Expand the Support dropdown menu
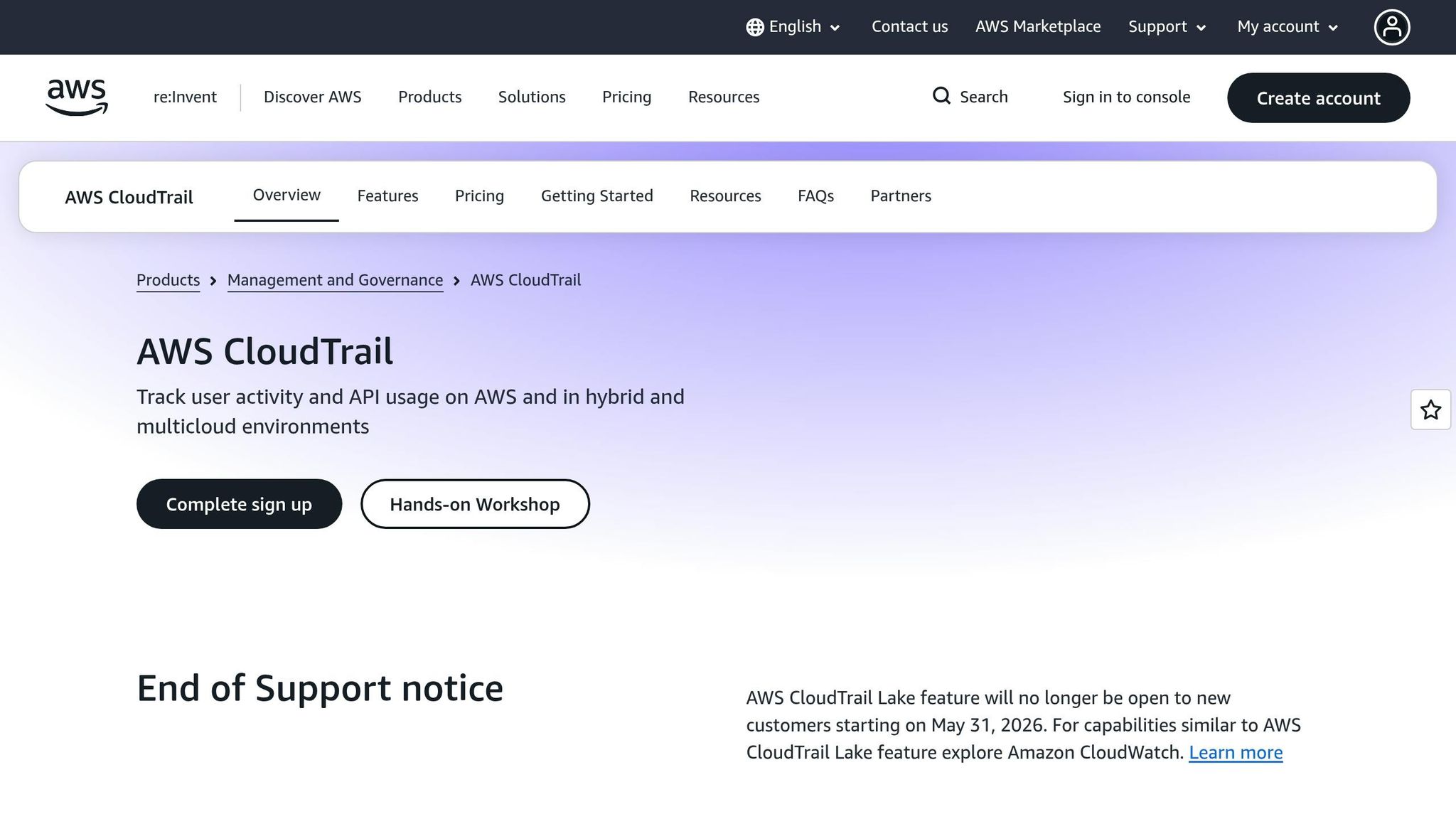Image resolution: width=1456 pixels, height=819 pixels. [1167, 27]
